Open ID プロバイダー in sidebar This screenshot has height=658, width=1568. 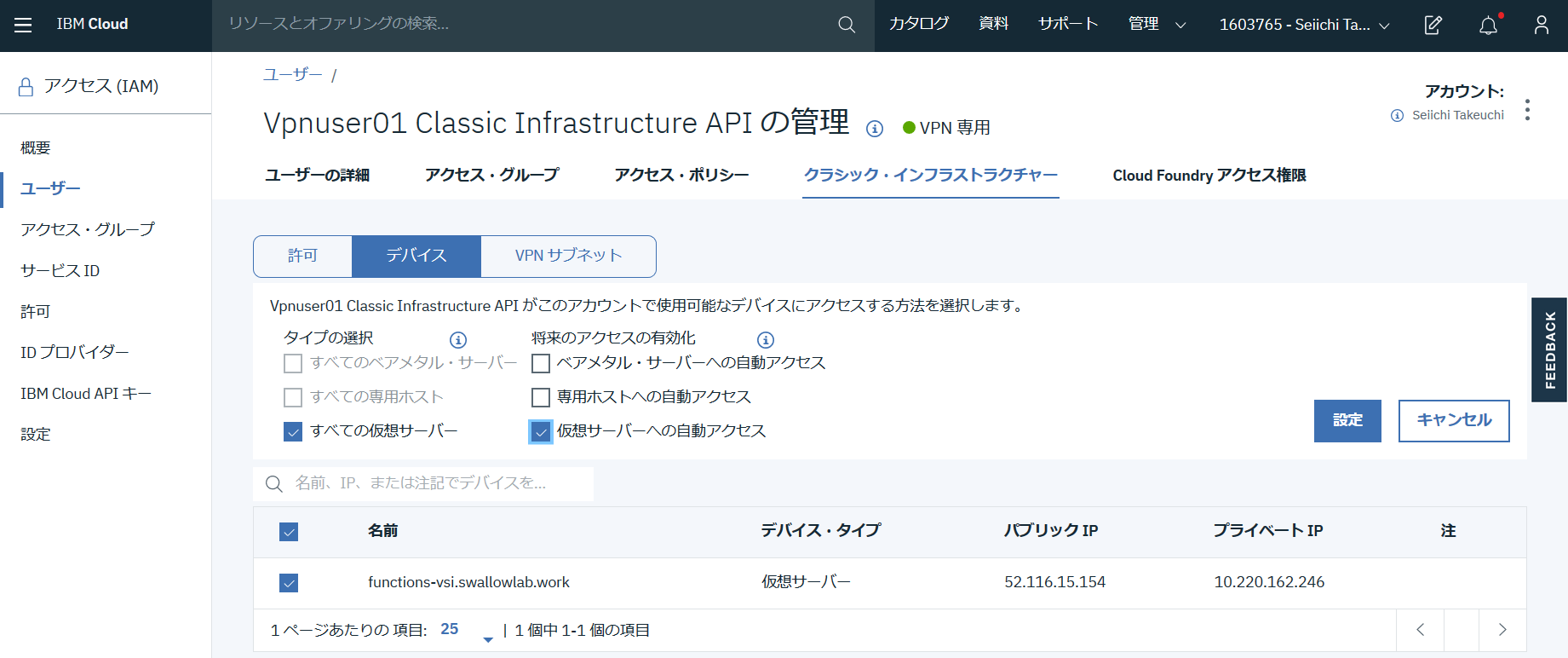75,353
